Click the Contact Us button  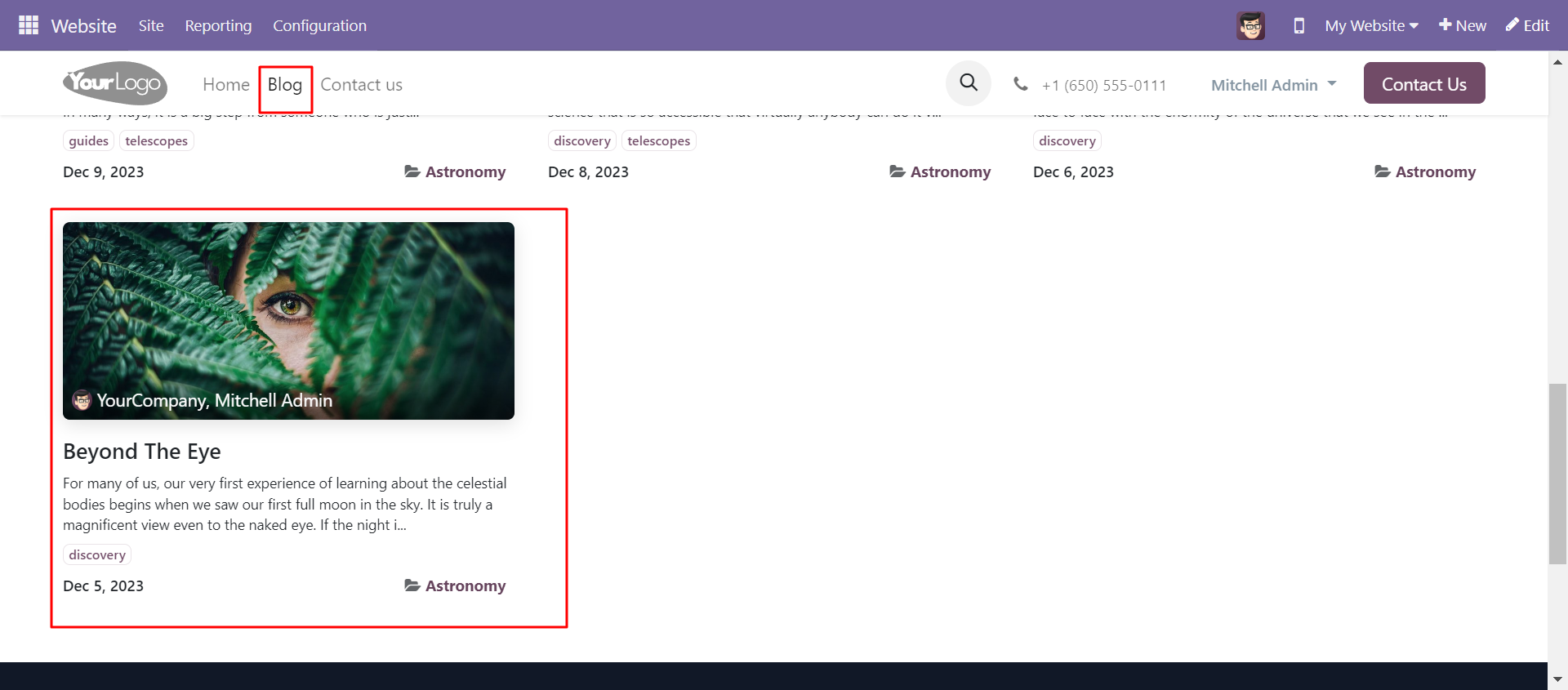point(1424,83)
